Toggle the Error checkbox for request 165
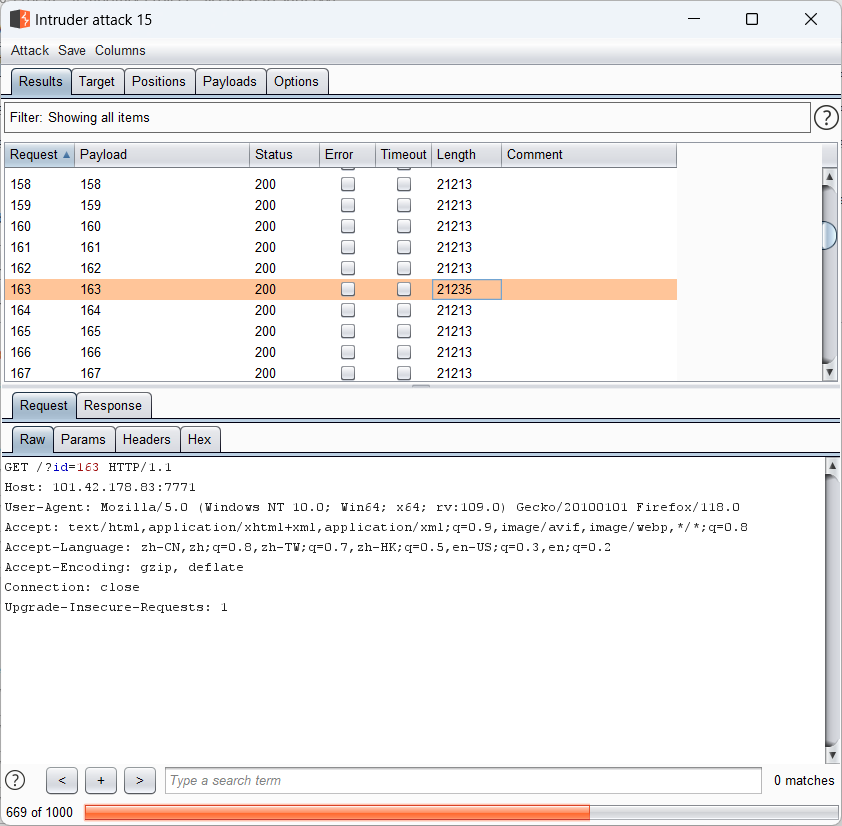 348,331
